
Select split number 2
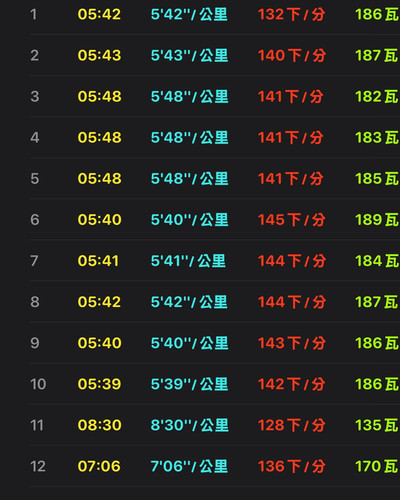tap(34, 55)
